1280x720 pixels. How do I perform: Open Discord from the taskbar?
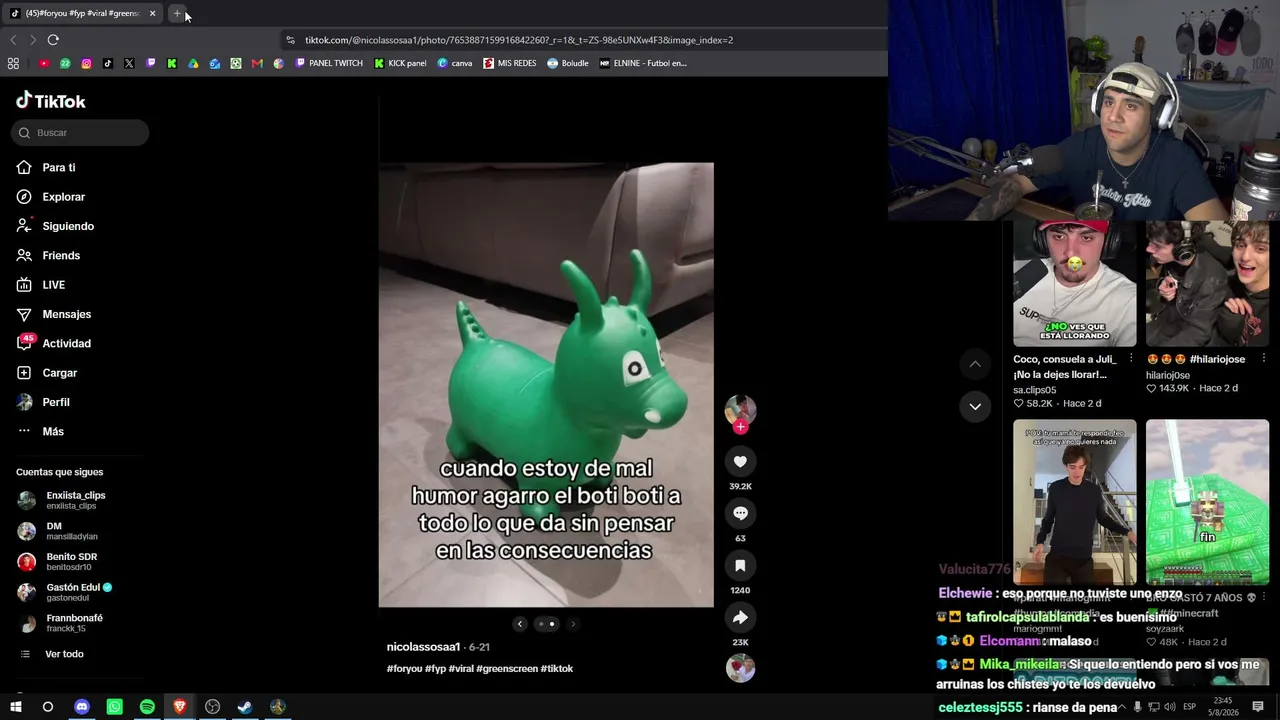click(82, 707)
